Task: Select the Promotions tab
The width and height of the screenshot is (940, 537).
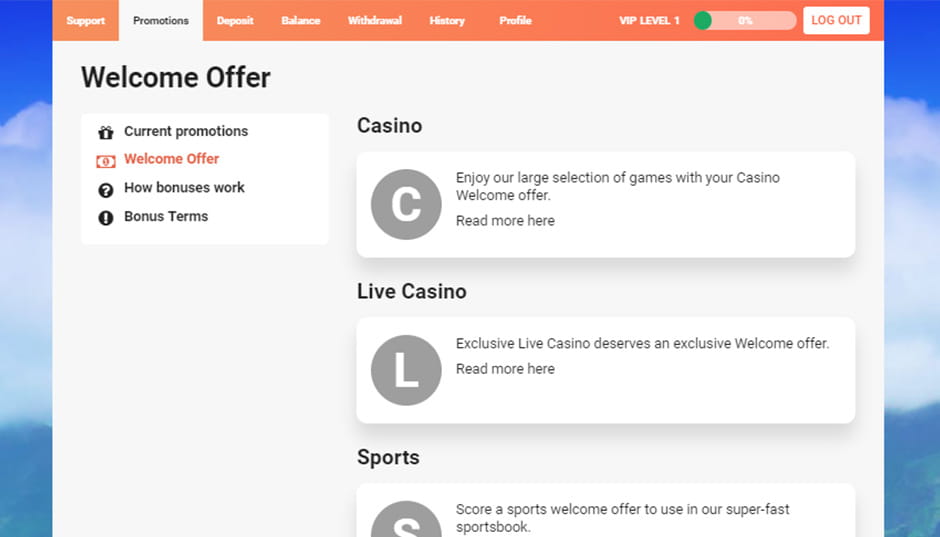Action: coord(161,20)
